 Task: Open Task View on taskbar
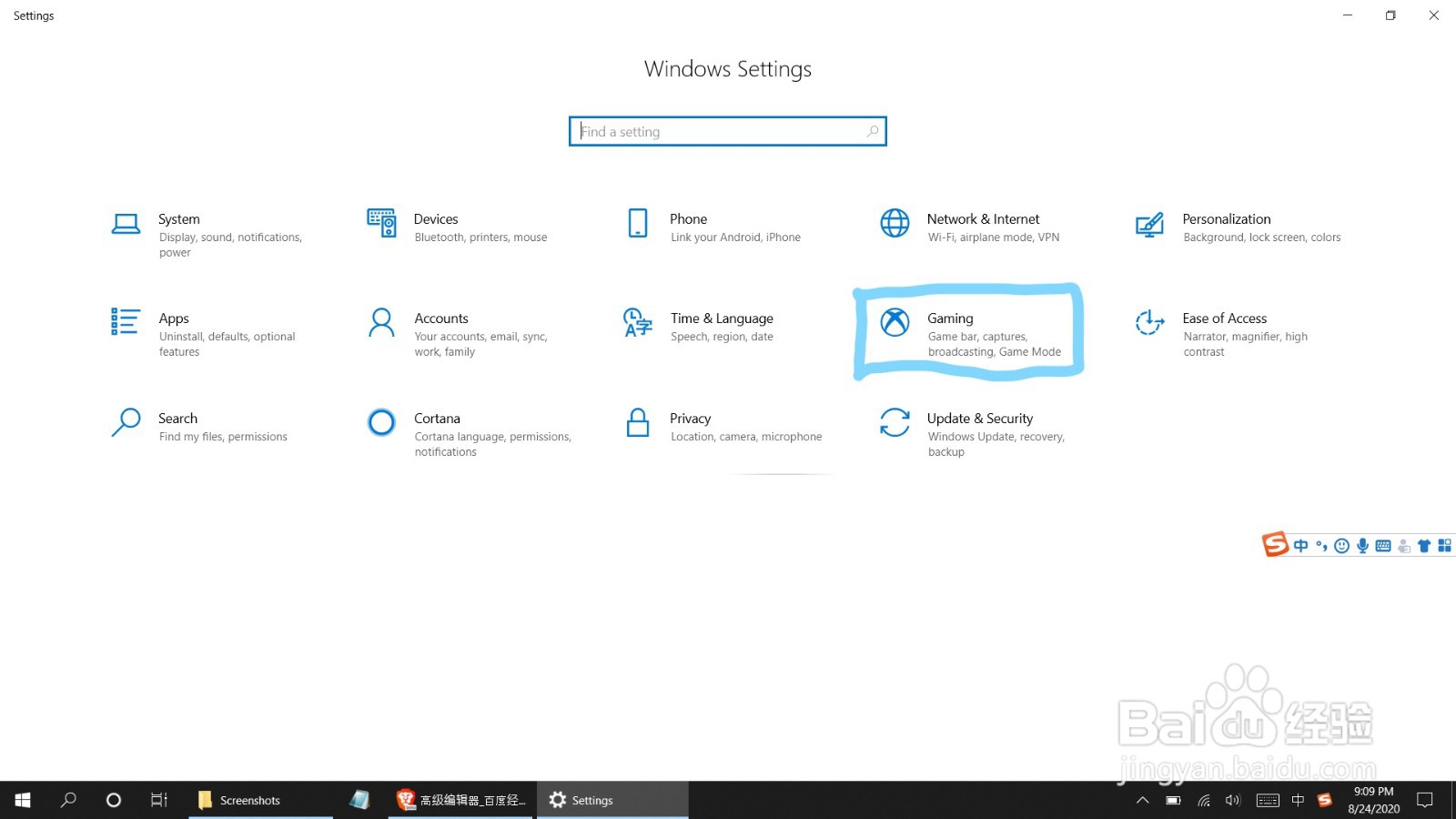159,800
